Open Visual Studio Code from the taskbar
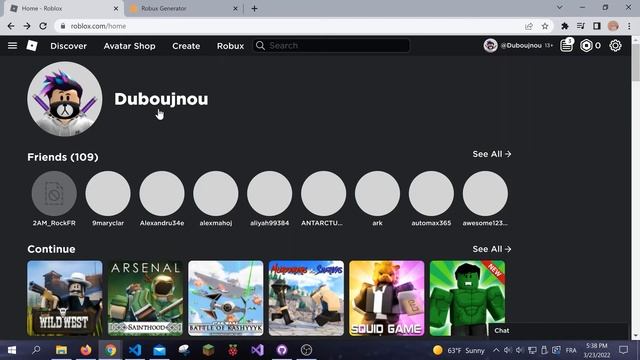This screenshot has width=640, height=360. (x=135, y=350)
